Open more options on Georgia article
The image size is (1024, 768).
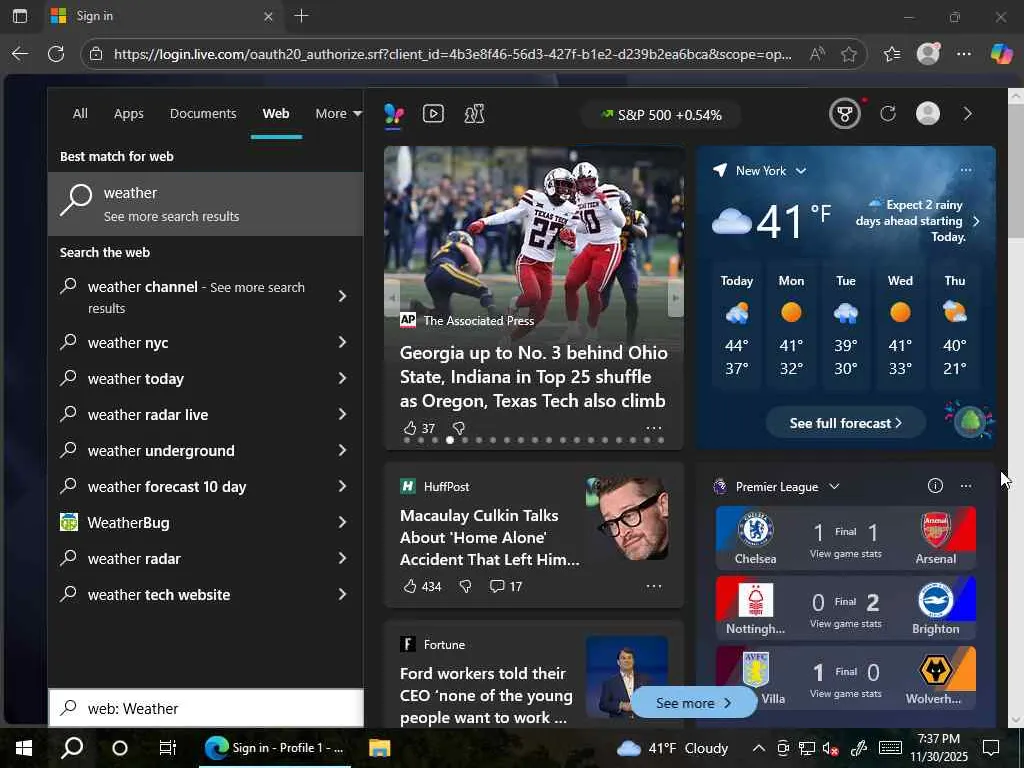(653, 428)
